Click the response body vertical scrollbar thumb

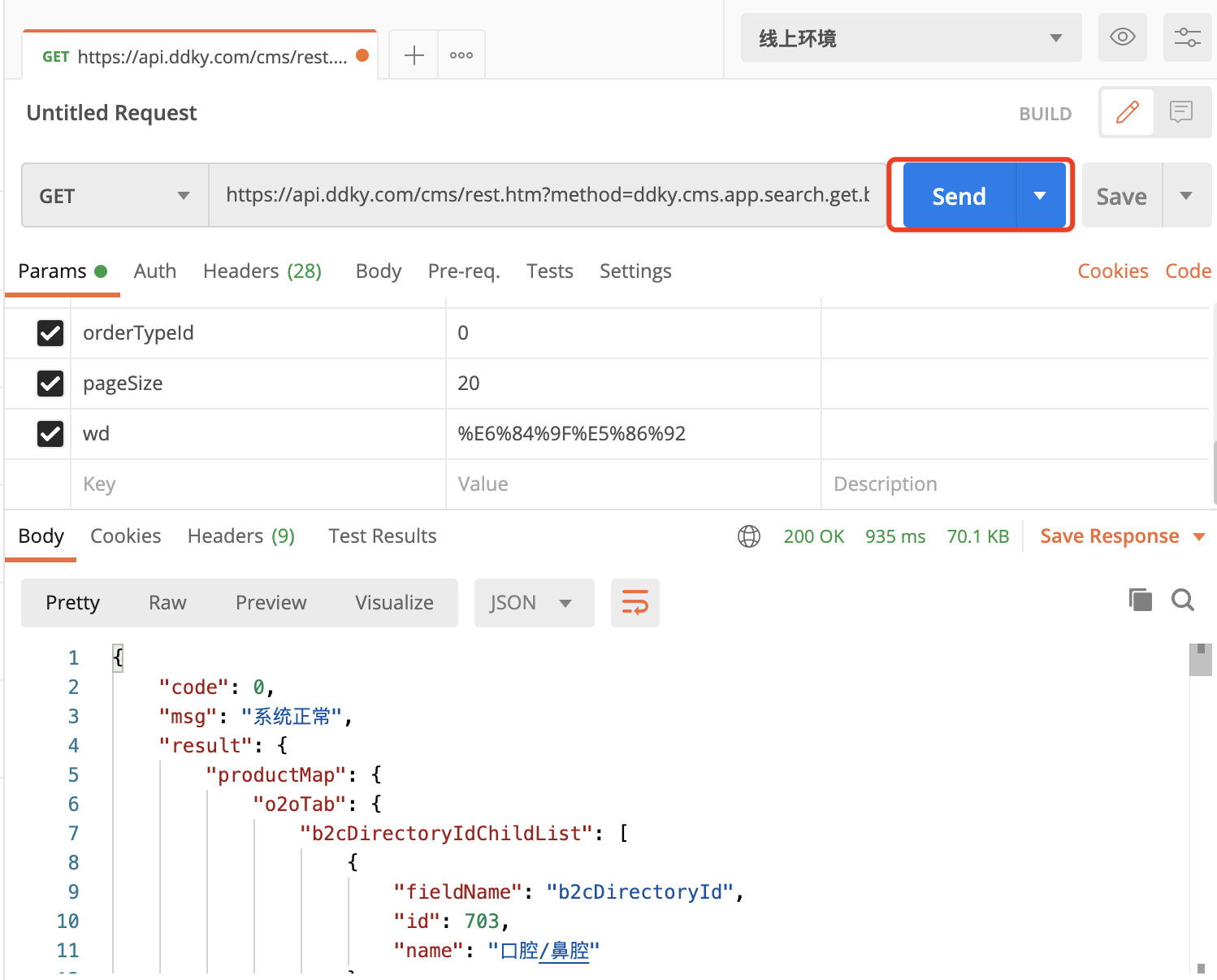point(1201,660)
